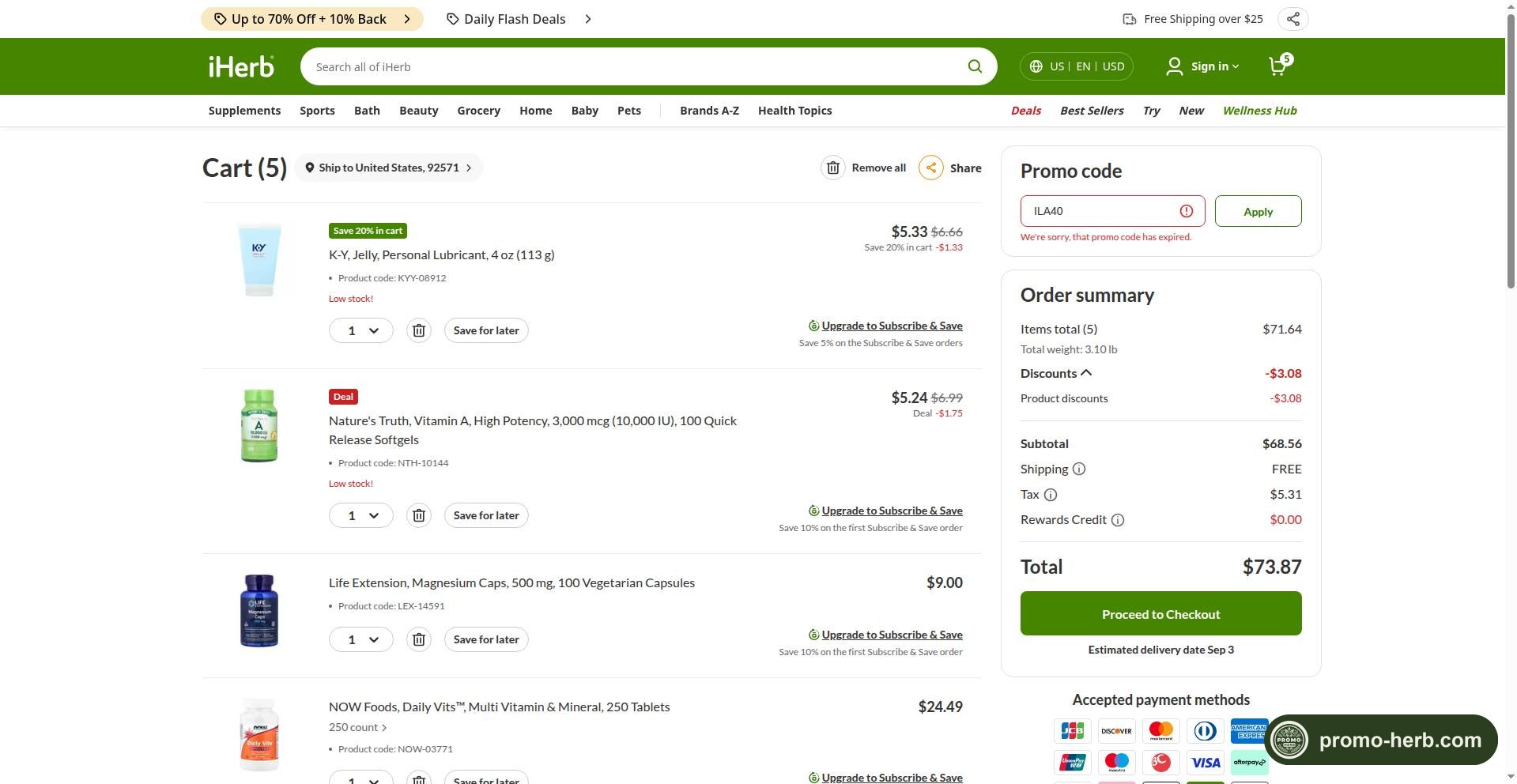Open the Supplements menu
The image size is (1517, 784).
pos(244,111)
